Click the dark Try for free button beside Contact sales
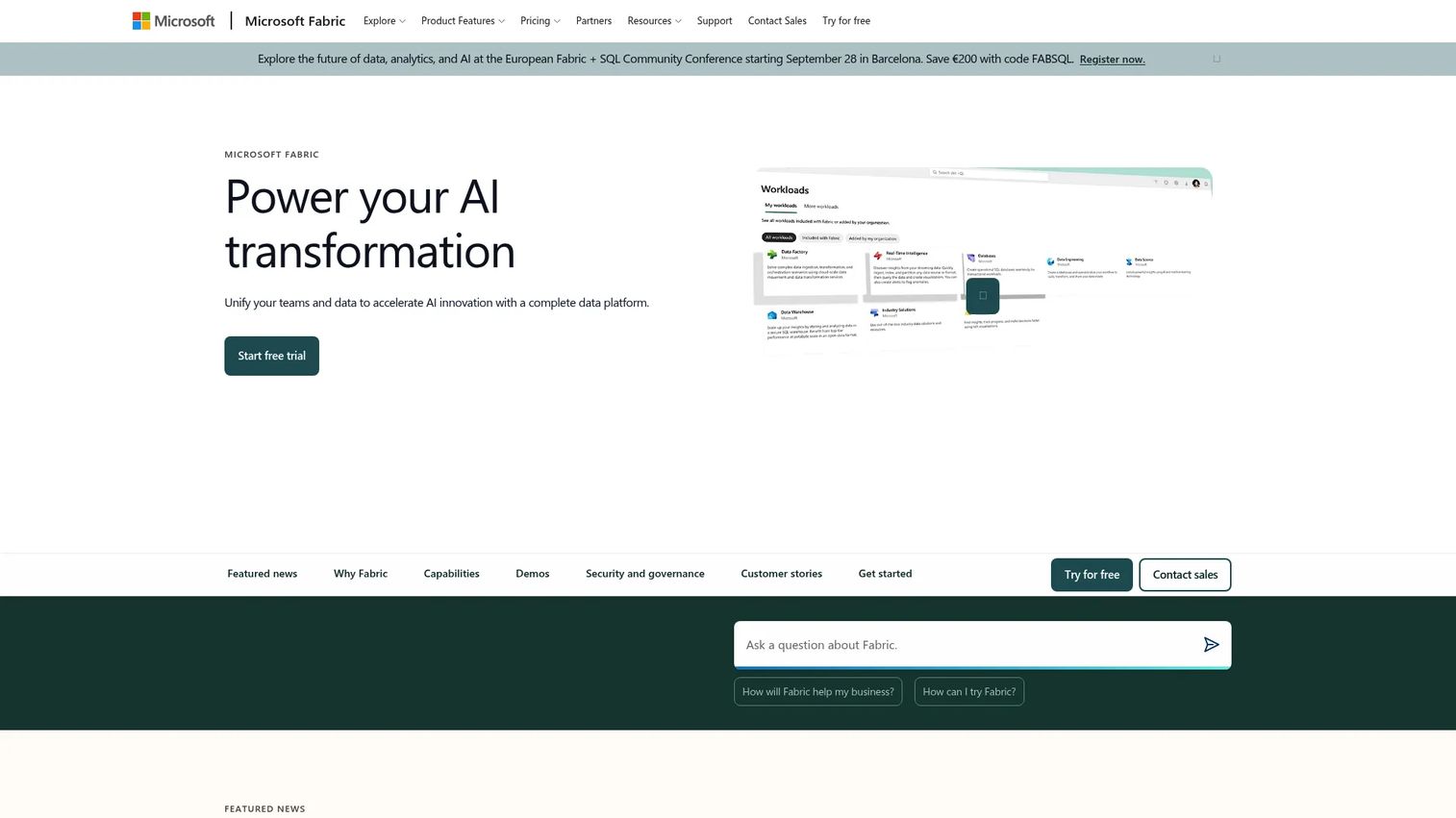The width and height of the screenshot is (1456, 818). point(1092,575)
